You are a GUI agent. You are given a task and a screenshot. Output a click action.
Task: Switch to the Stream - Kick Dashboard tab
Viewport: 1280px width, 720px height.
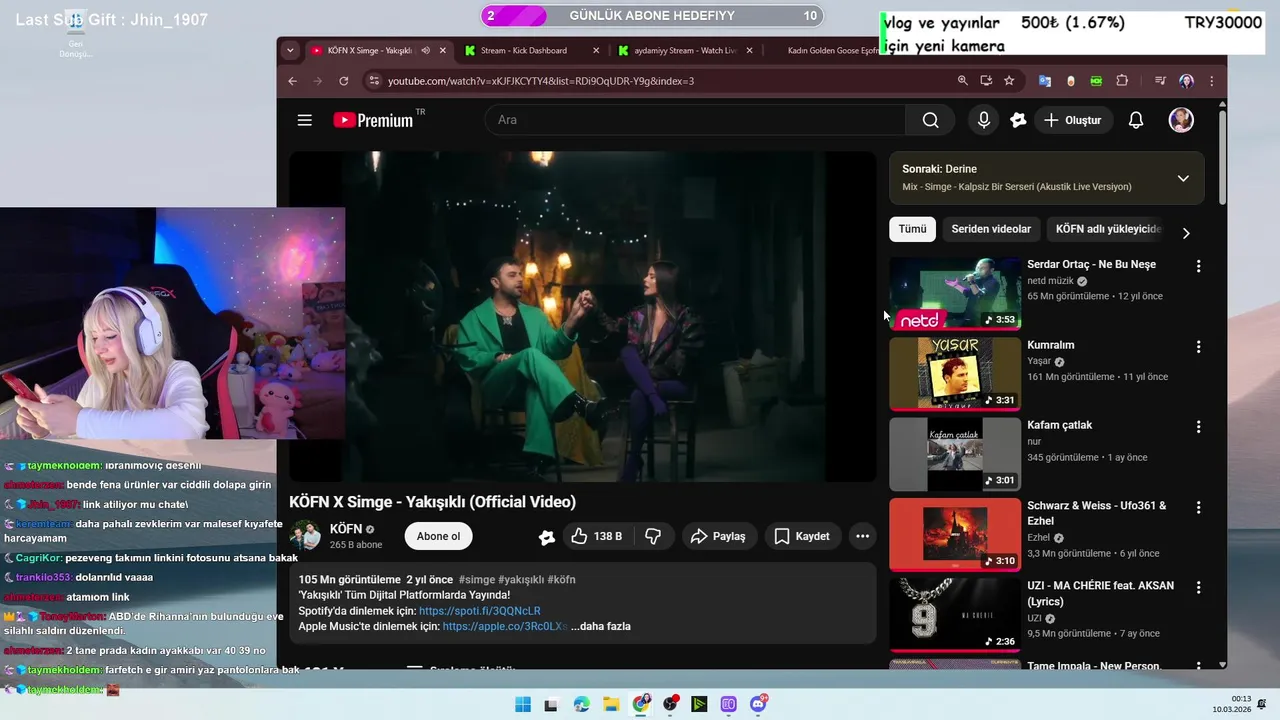click(532, 50)
